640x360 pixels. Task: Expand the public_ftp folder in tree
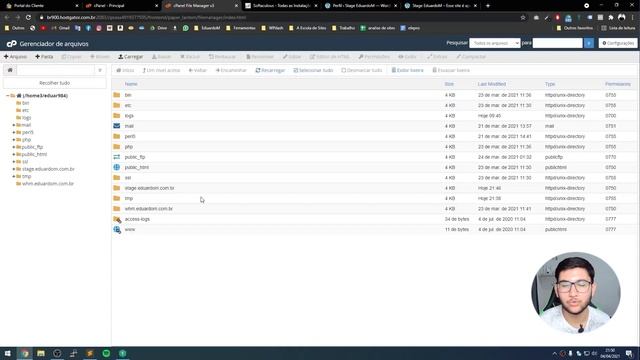point(14,147)
